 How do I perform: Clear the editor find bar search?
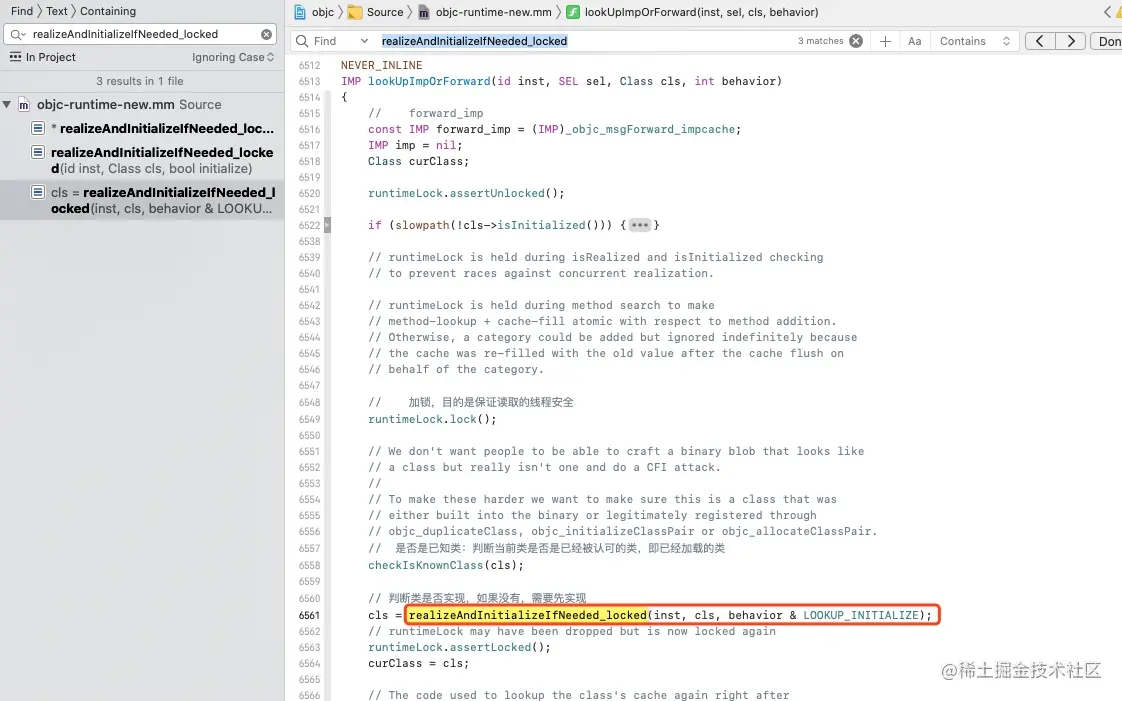click(x=856, y=41)
